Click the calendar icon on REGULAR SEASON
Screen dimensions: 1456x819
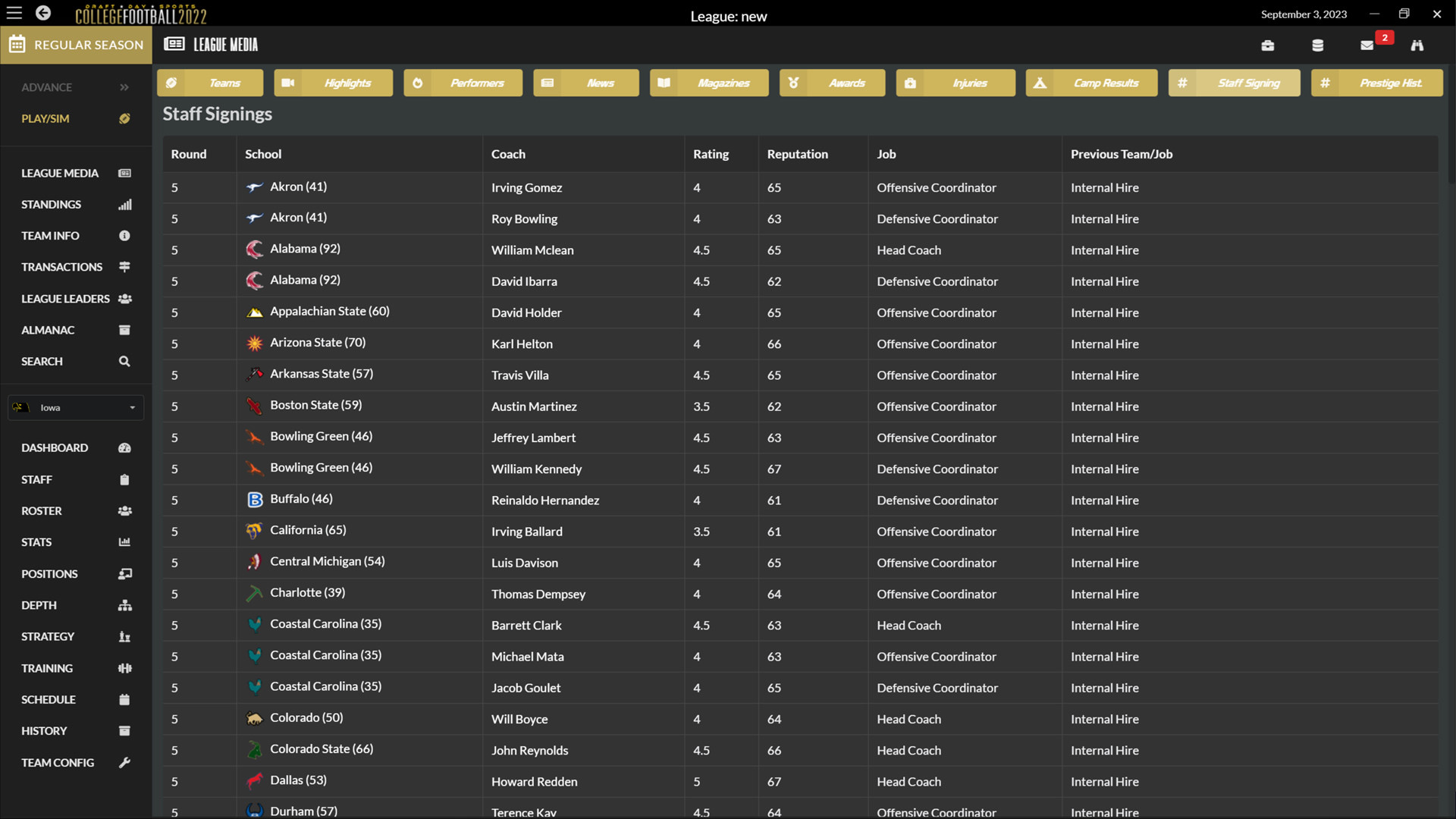pyautogui.click(x=17, y=44)
